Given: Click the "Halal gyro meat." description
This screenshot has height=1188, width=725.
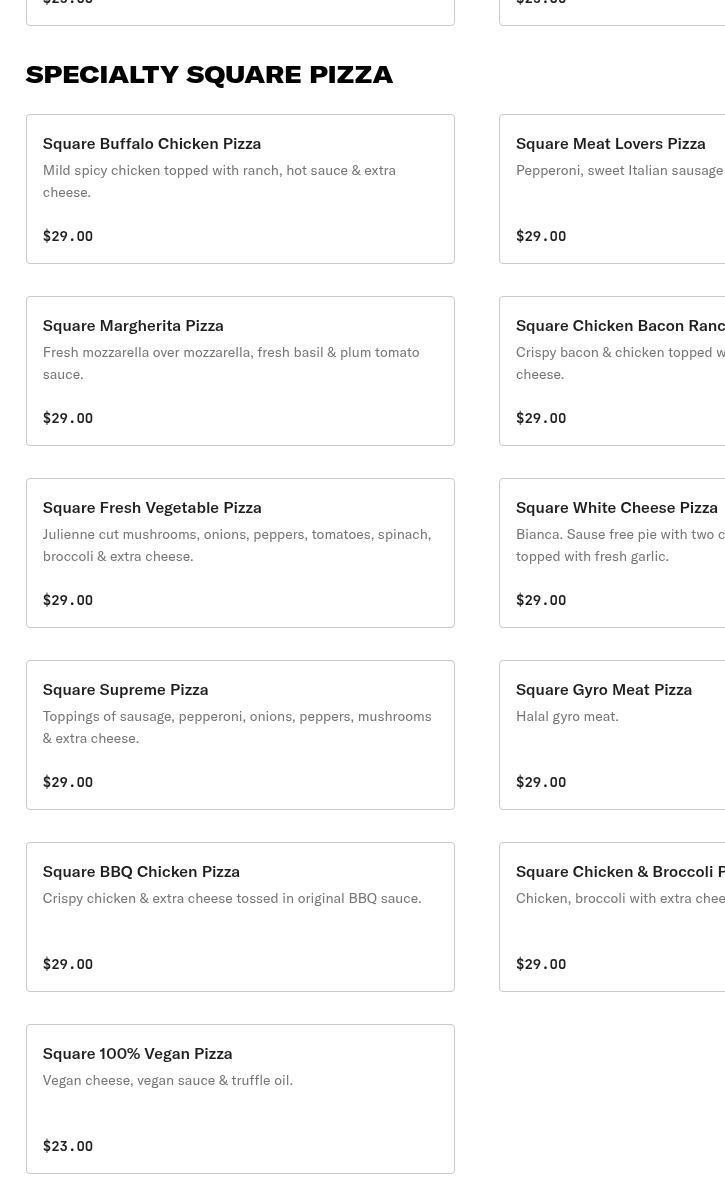Looking at the screenshot, I should (x=567, y=717).
